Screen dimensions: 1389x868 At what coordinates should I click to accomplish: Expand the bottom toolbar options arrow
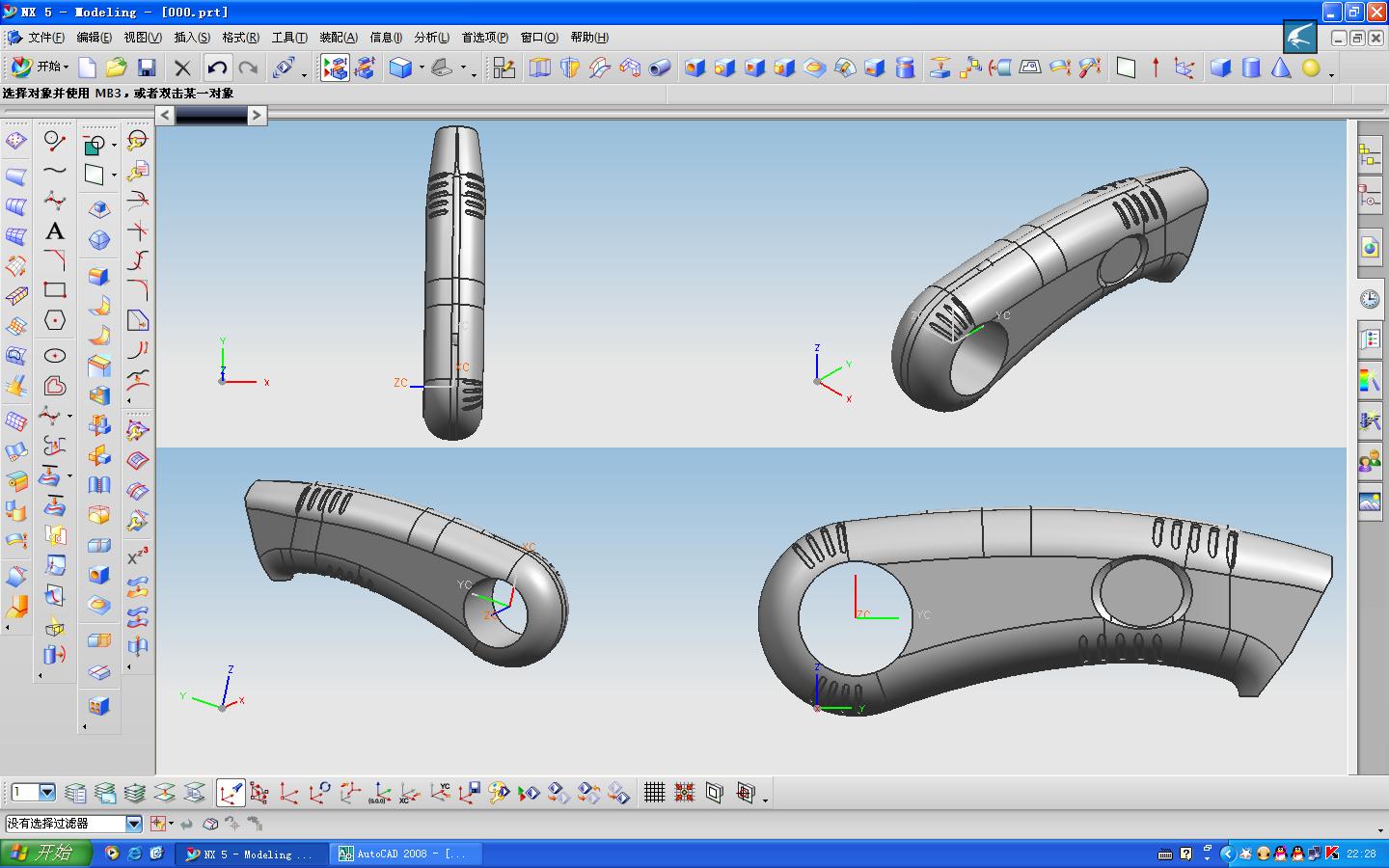point(766,800)
